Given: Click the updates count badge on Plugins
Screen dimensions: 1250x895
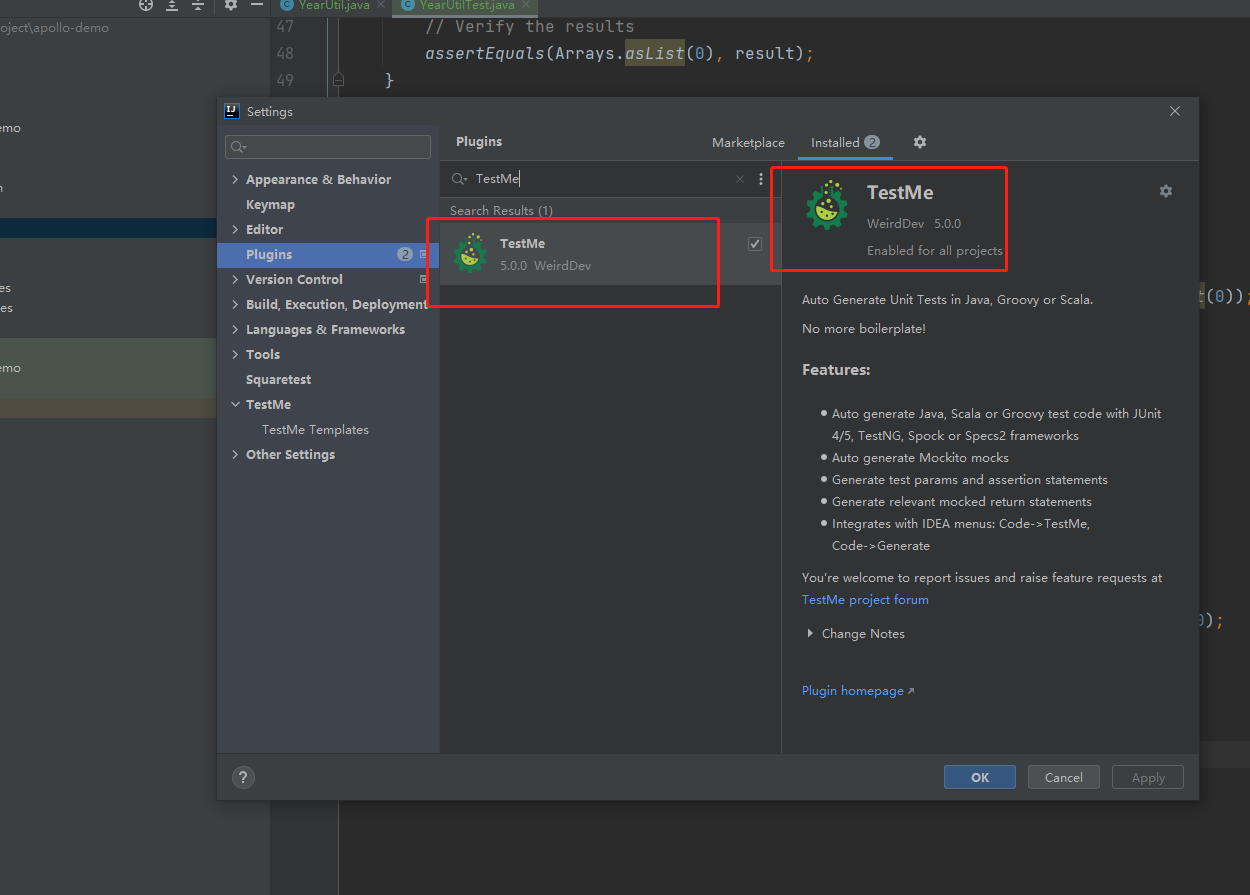Looking at the screenshot, I should 405,255.
